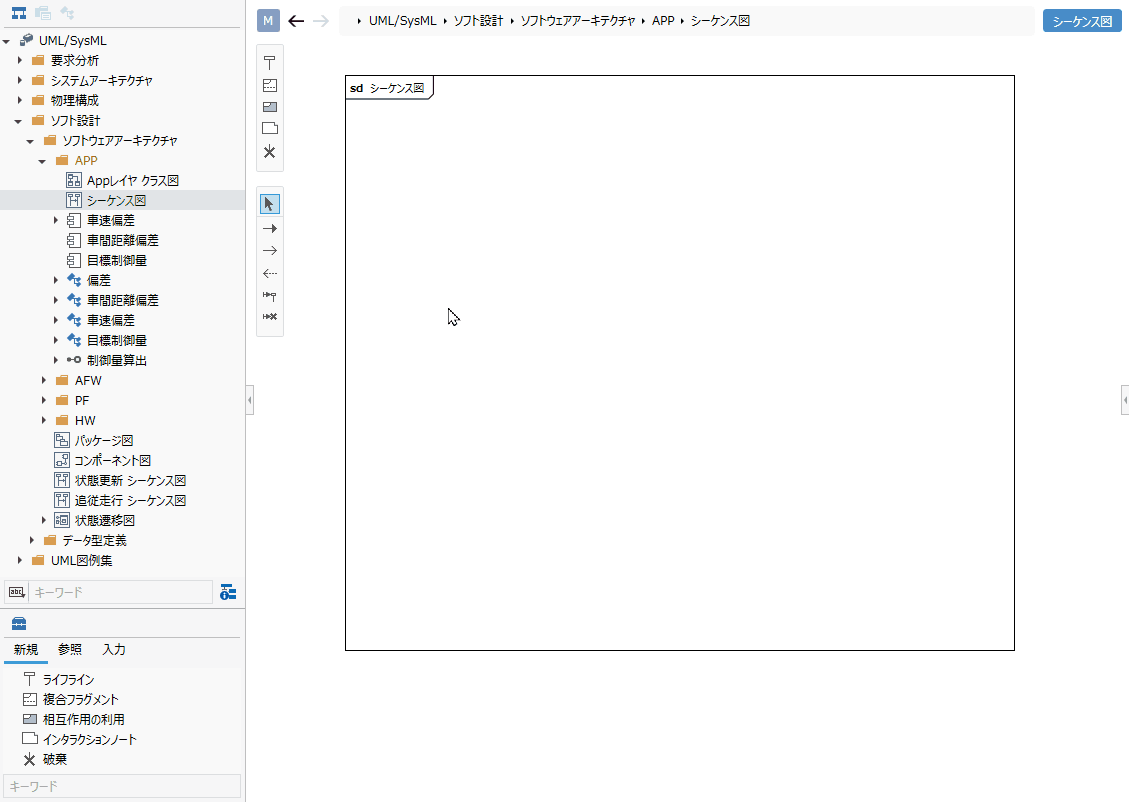Image resolution: width=1129 pixels, height=802 pixels.
Task: Click the APP breadcrumb
Action: click(x=663, y=21)
